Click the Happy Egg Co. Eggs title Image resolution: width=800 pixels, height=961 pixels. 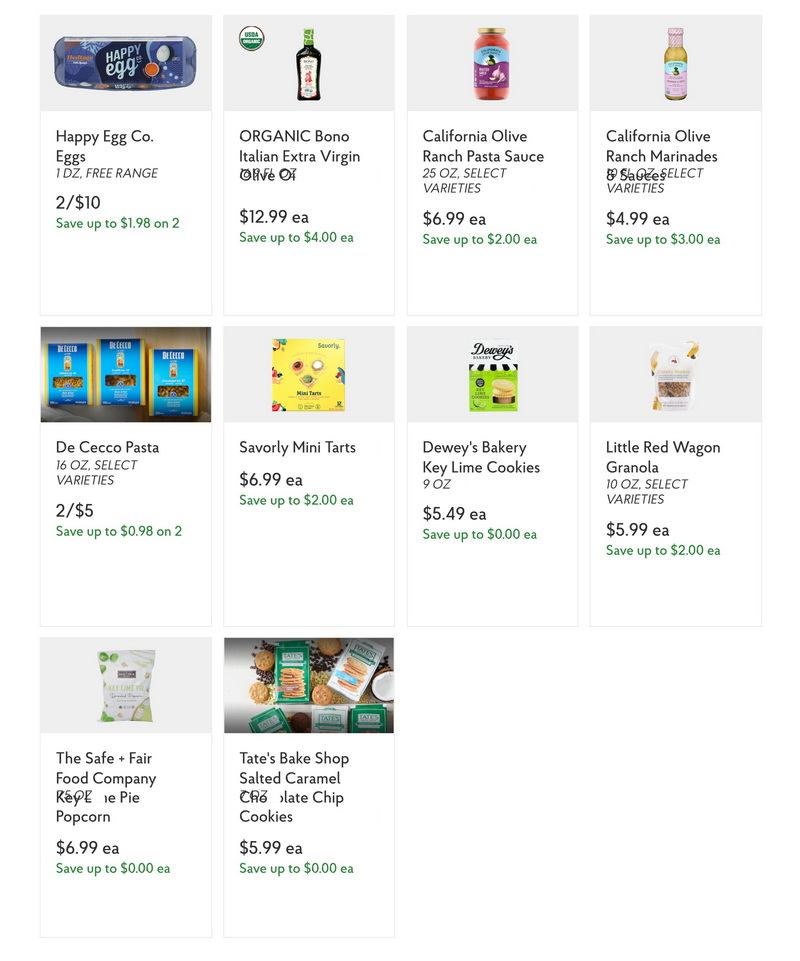(105, 146)
